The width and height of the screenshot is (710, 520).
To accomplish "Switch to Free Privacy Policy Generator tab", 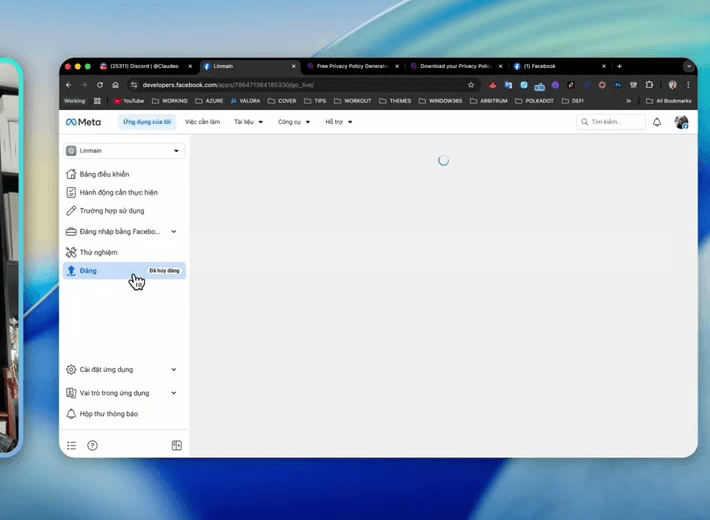I will pos(352,66).
